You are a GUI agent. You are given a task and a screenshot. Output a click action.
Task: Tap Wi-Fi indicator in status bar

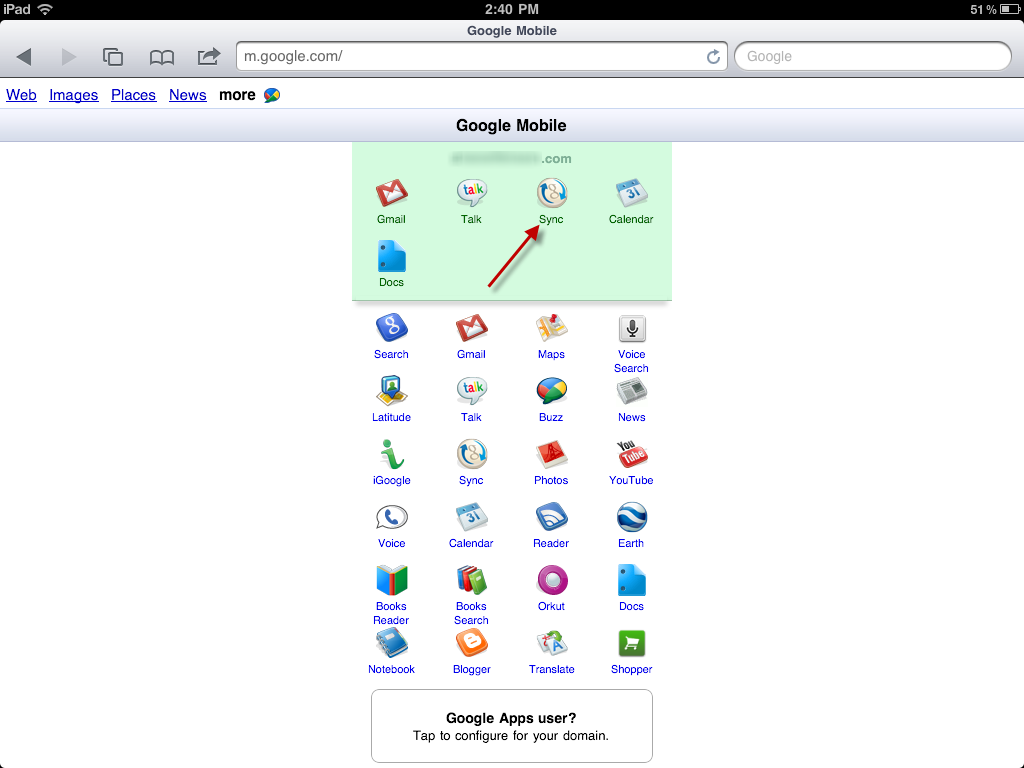coord(45,9)
